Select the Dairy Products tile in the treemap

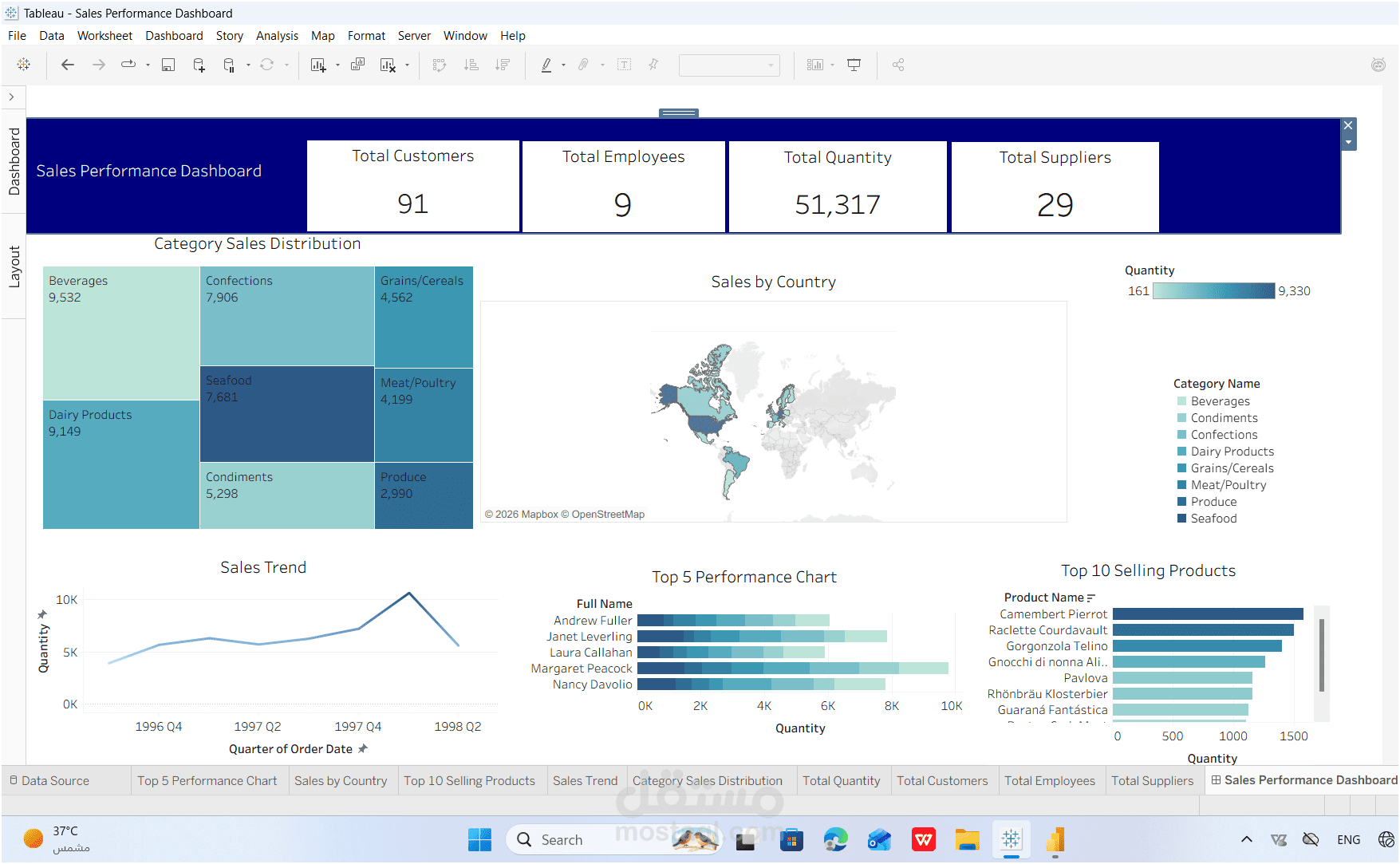pos(121,464)
